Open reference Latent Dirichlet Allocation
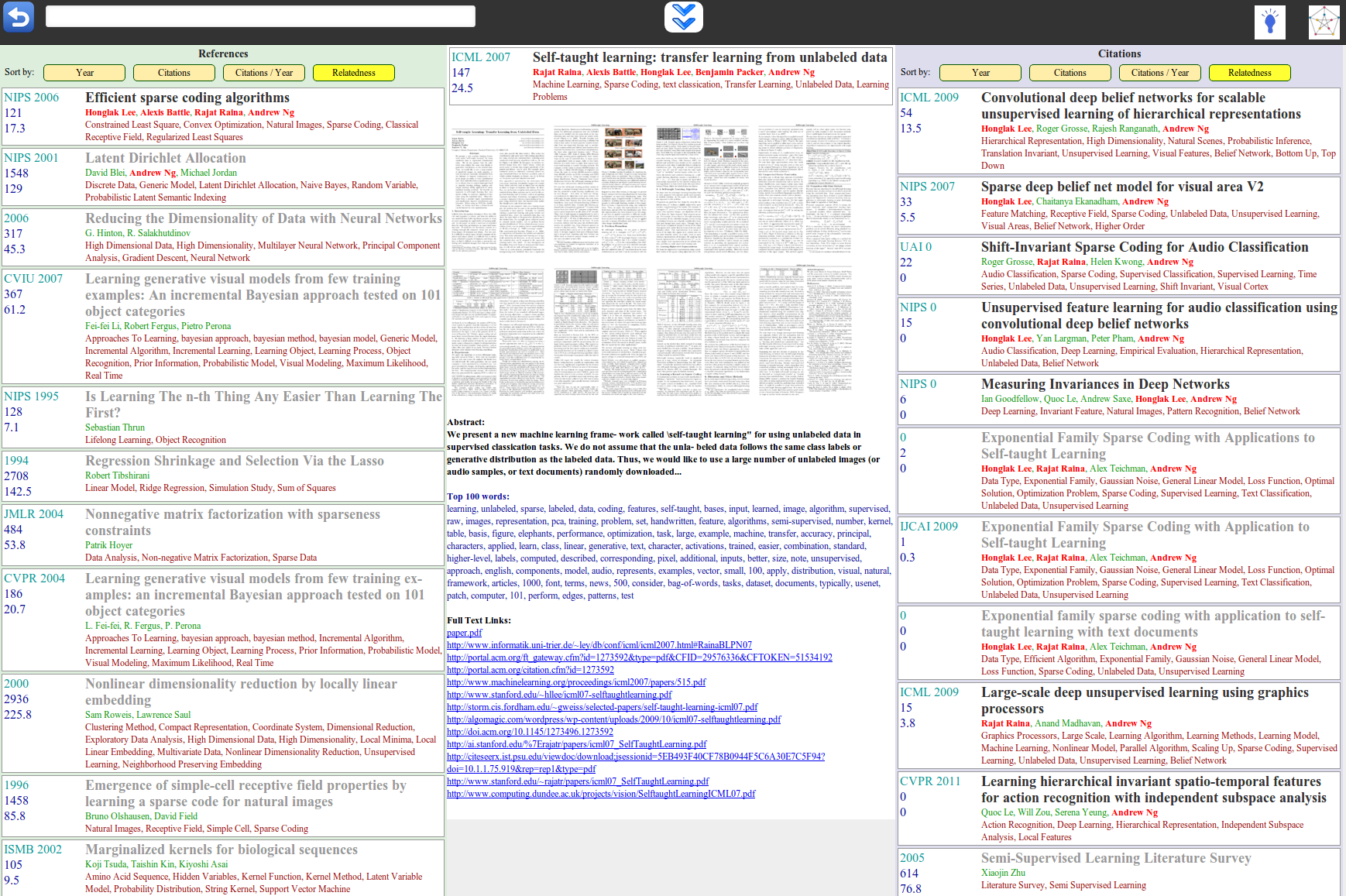Viewport: 1346px width, 896px height. pos(166,158)
